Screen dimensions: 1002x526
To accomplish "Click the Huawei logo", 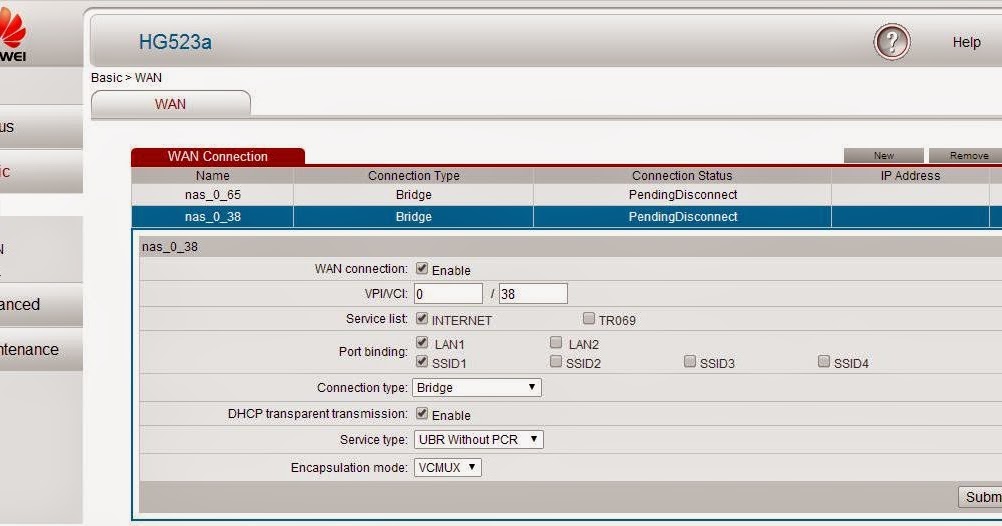I will tap(13, 33).
